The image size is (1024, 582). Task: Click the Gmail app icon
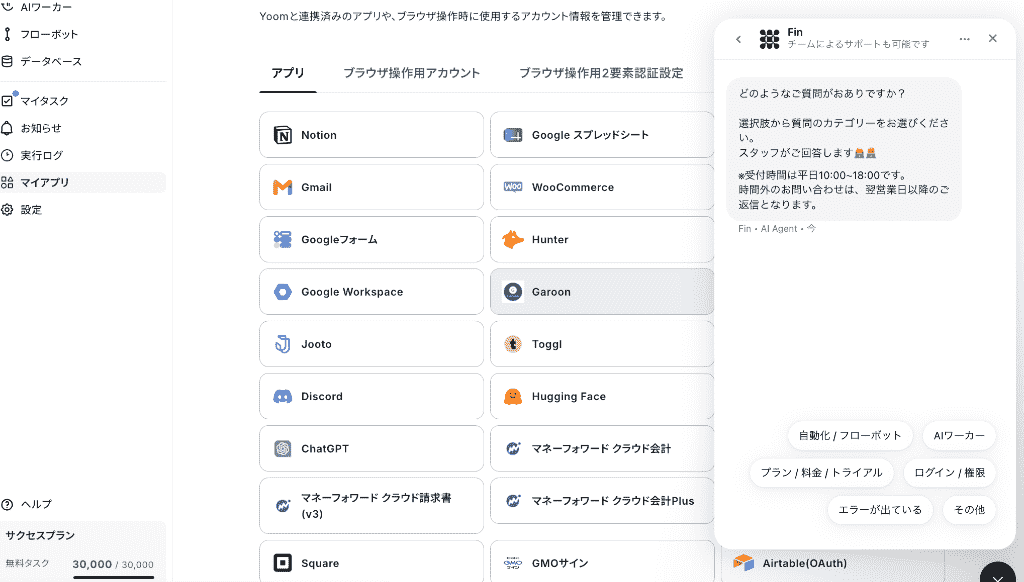click(283, 187)
